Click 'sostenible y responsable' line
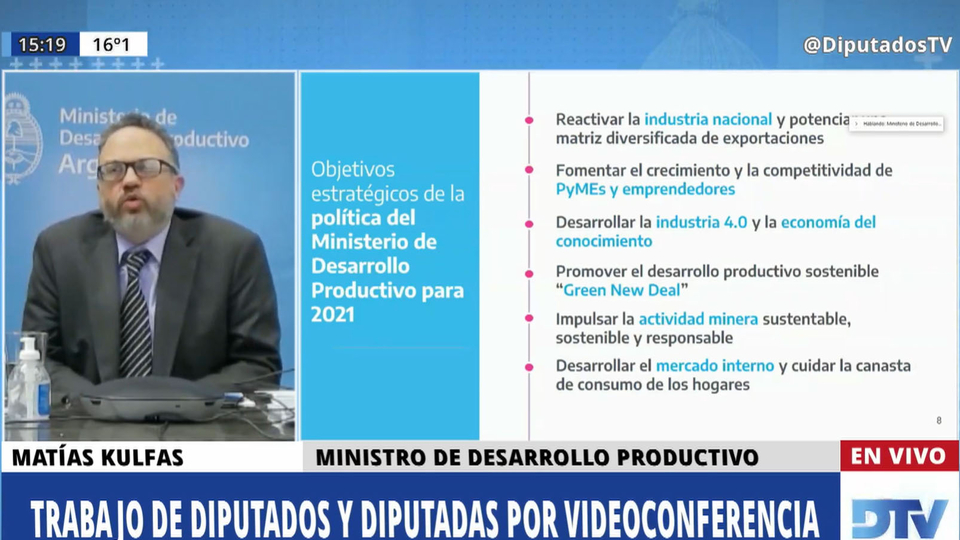 click(x=644, y=338)
